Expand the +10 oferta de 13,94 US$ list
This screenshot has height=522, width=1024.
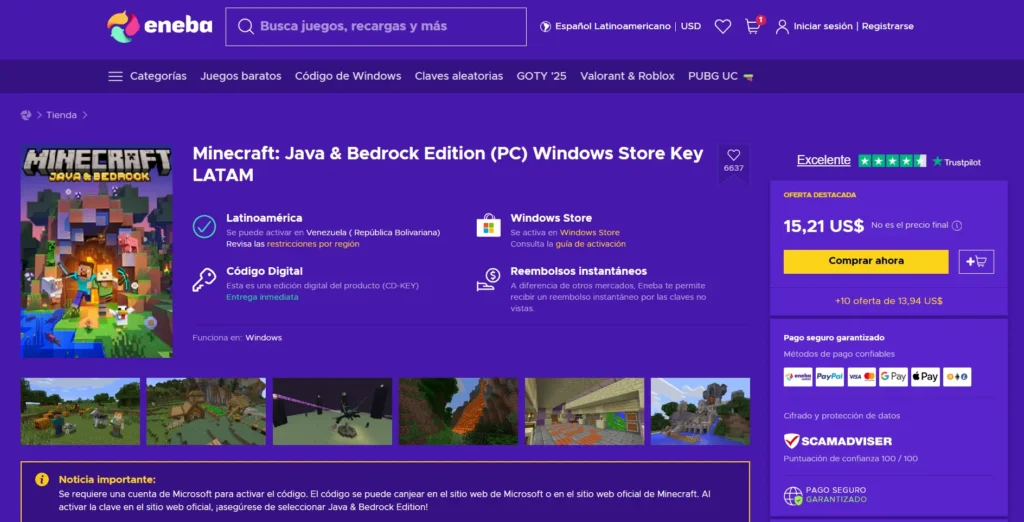click(x=888, y=301)
